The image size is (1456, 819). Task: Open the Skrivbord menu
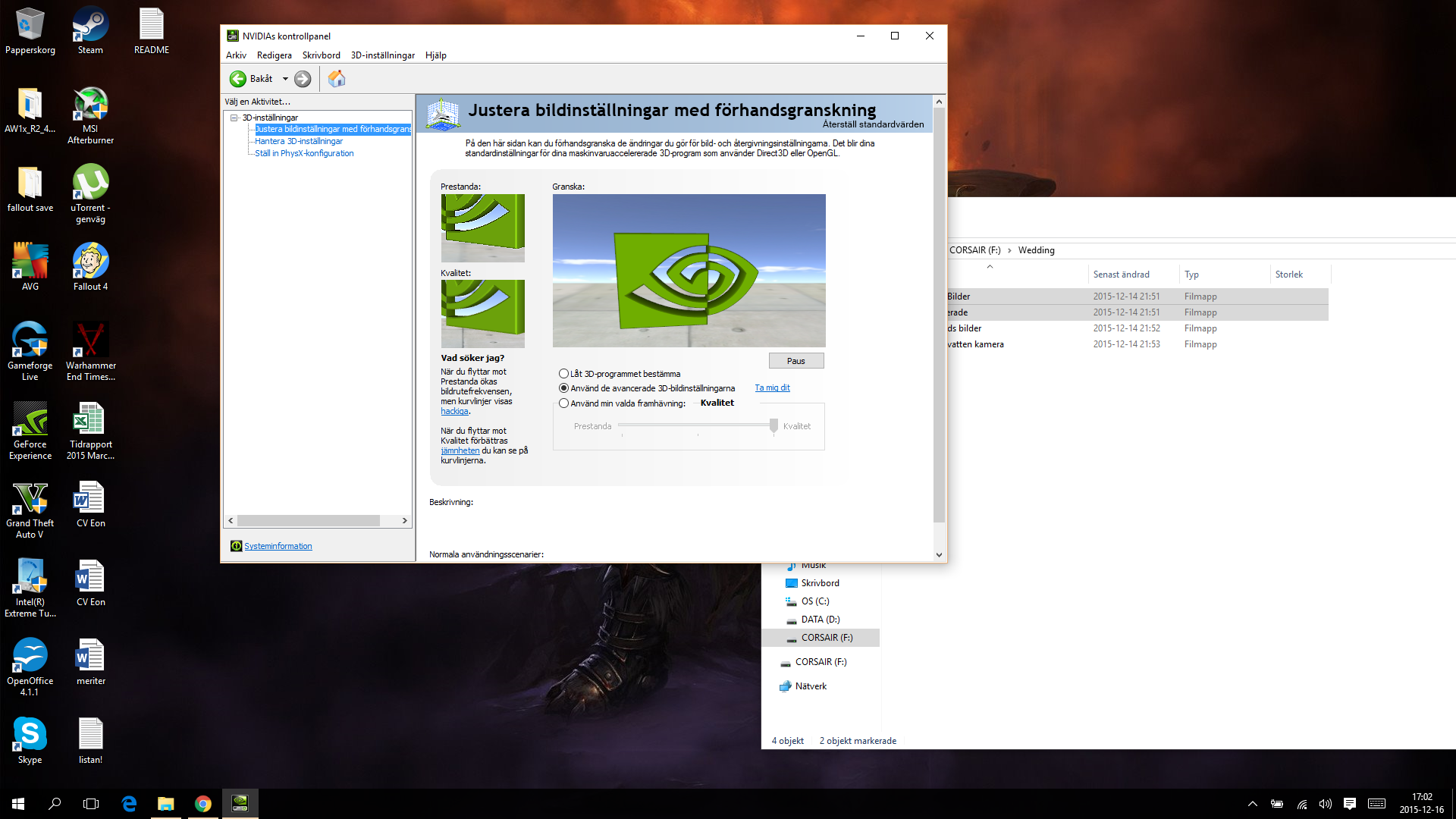coord(322,55)
